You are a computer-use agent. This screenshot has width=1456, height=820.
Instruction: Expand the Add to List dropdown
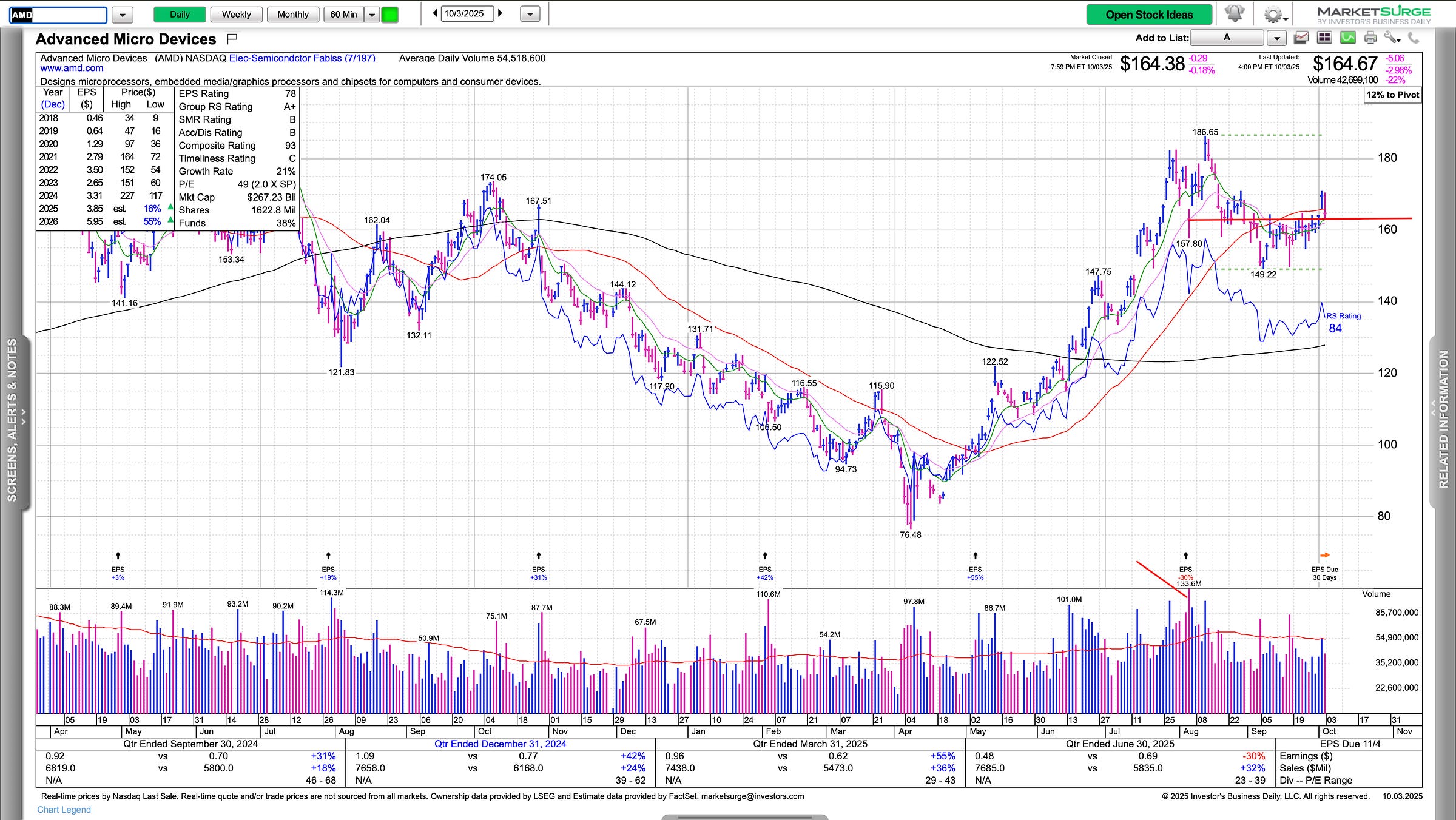pyautogui.click(x=1277, y=38)
